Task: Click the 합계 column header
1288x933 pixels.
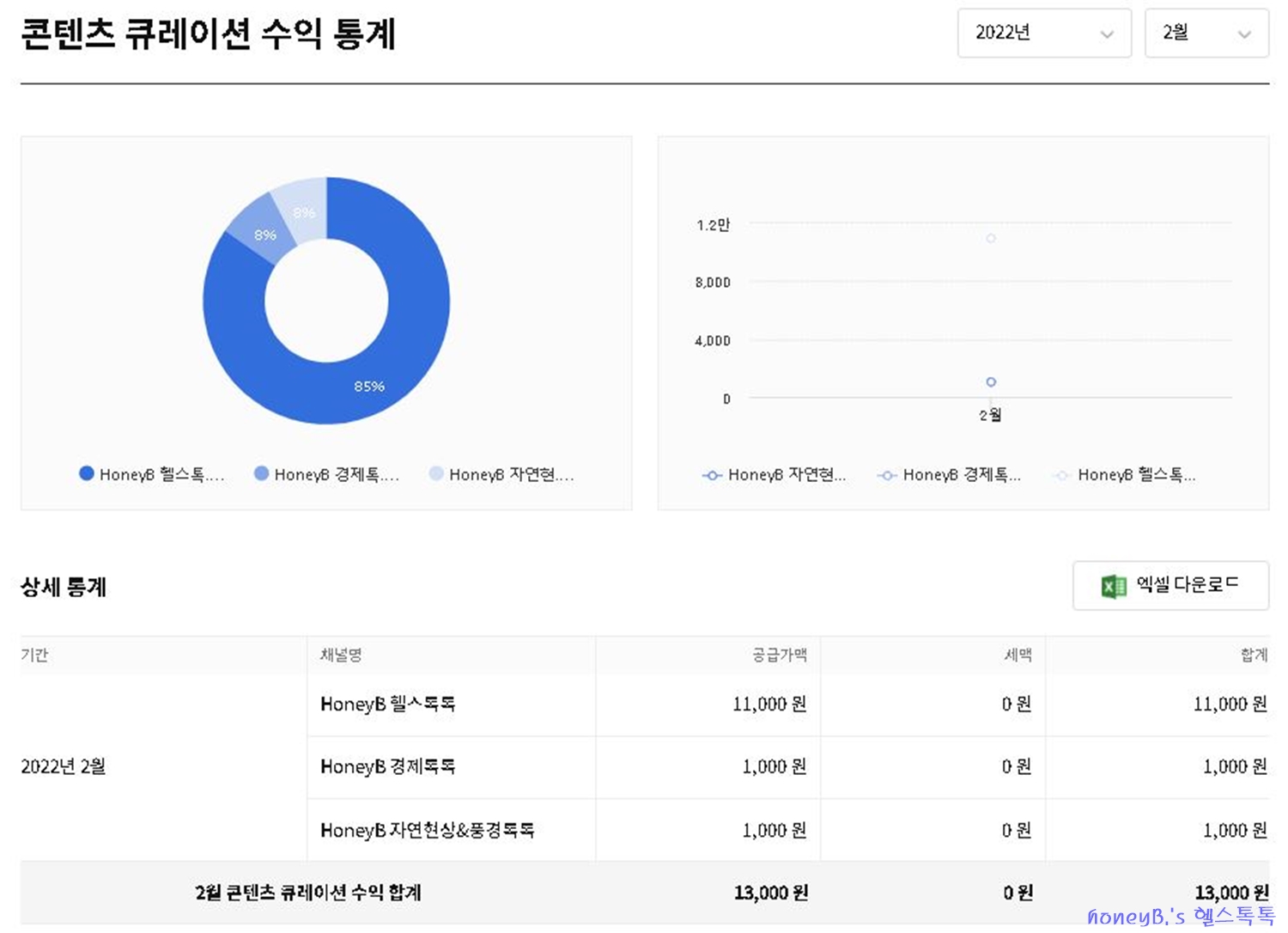Action: click(x=1254, y=656)
